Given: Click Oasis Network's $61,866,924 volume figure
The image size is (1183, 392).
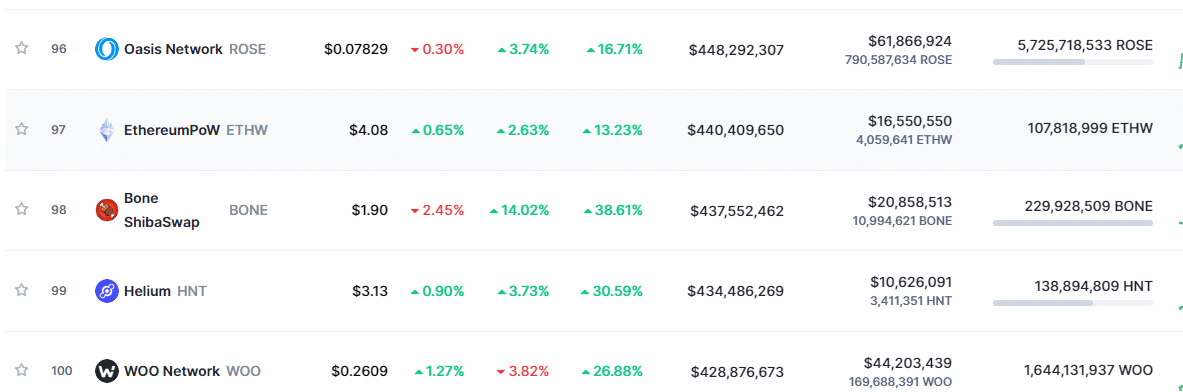Looking at the screenshot, I should 910,41.
